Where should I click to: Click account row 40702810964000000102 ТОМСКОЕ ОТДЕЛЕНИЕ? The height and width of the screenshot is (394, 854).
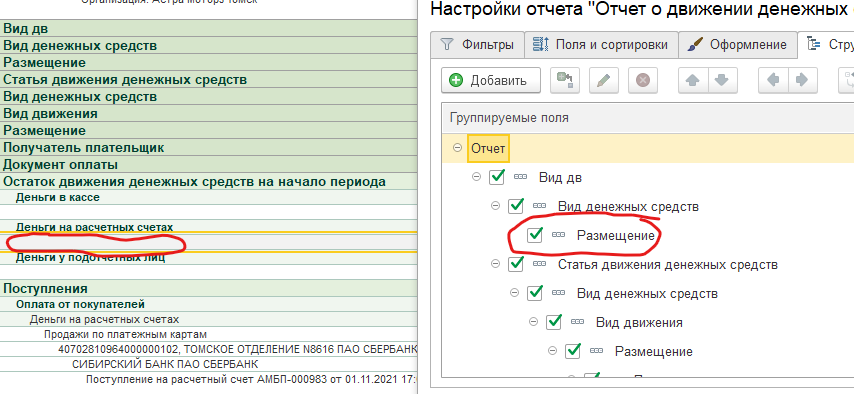click(209, 349)
